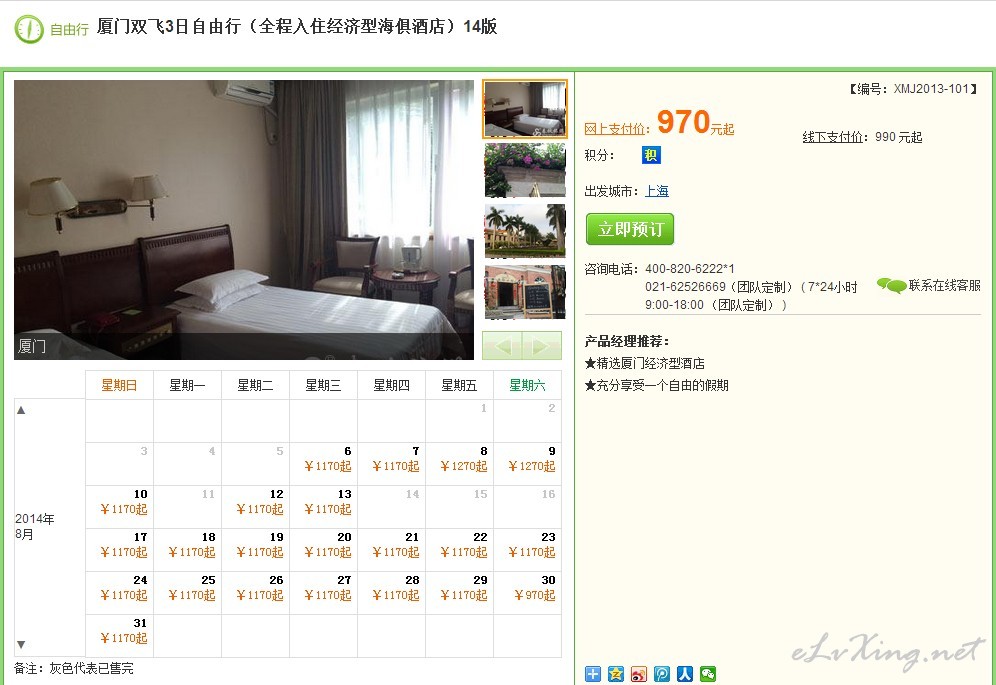This screenshot has height=685, width=996.
Task: Open more share options plus icon
Action: [x=592, y=674]
